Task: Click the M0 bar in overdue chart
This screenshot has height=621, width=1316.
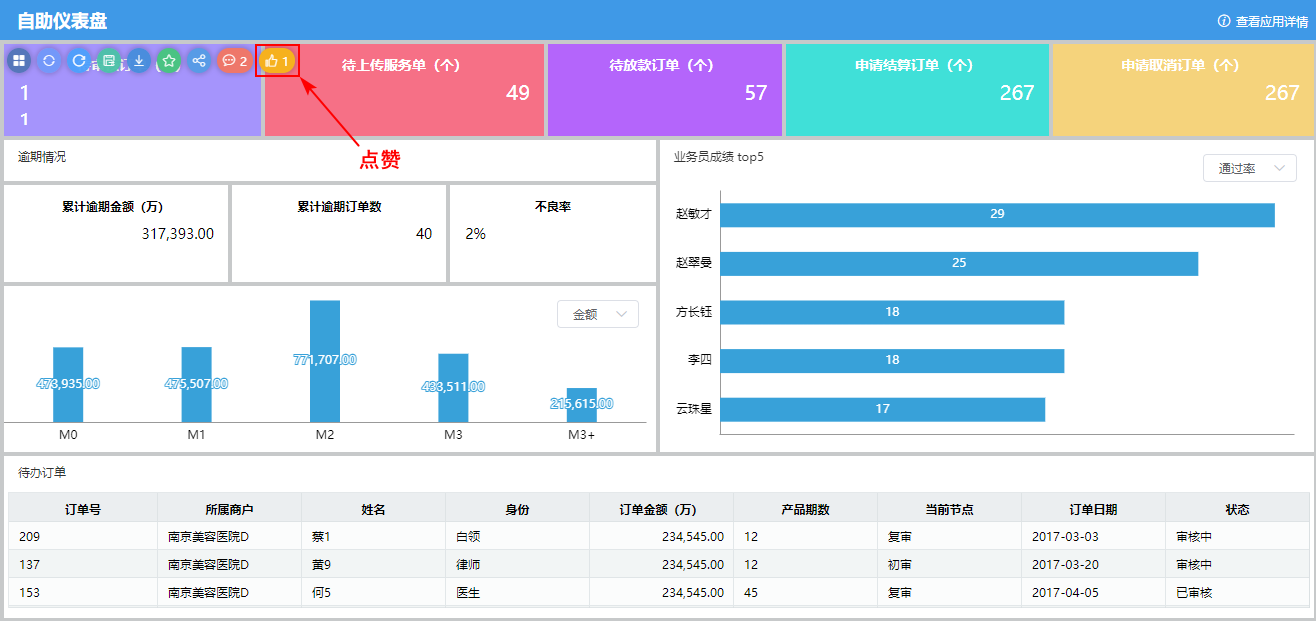Action: tap(68, 384)
